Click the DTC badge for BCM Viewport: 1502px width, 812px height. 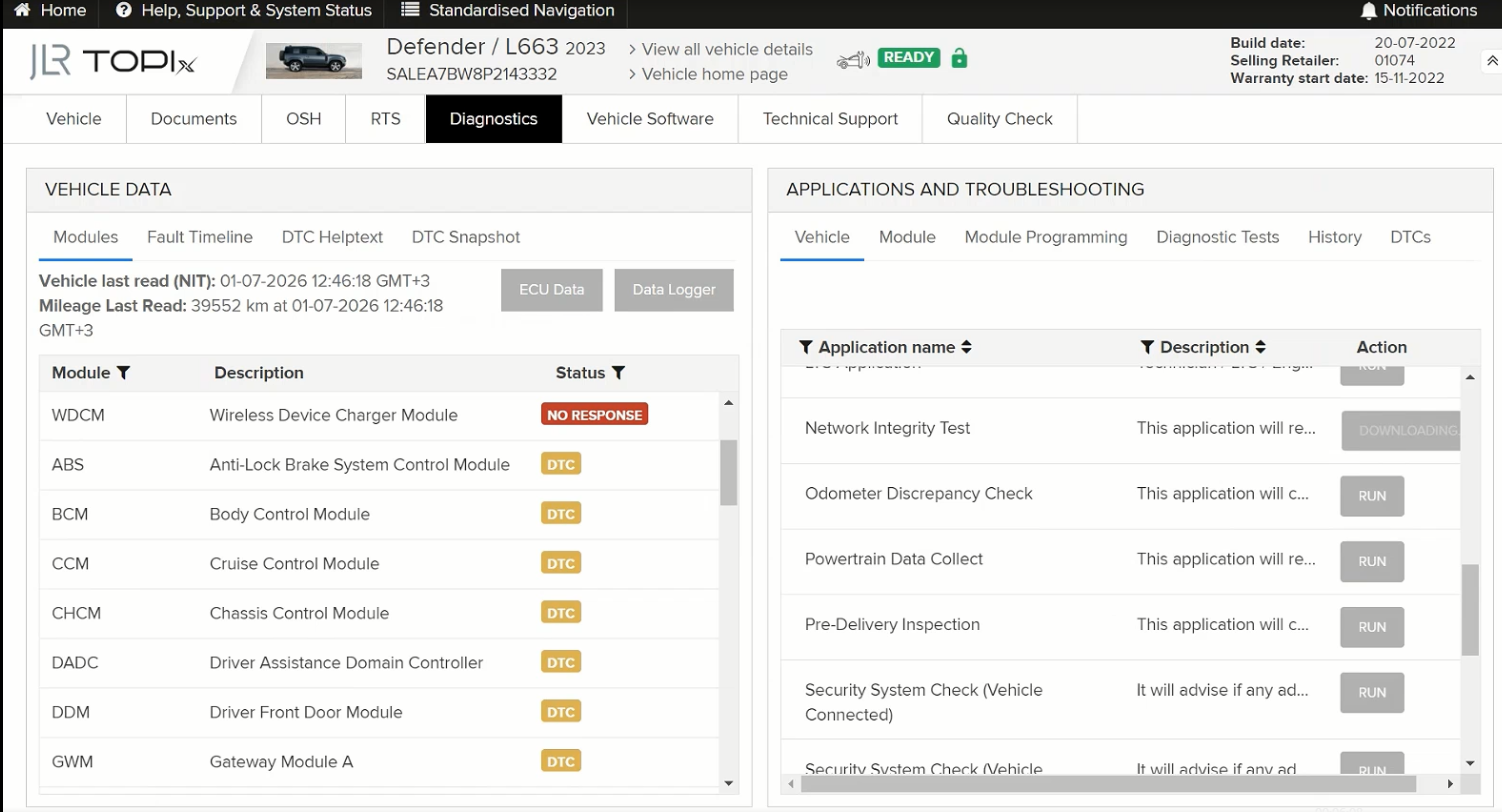click(561, 514)
